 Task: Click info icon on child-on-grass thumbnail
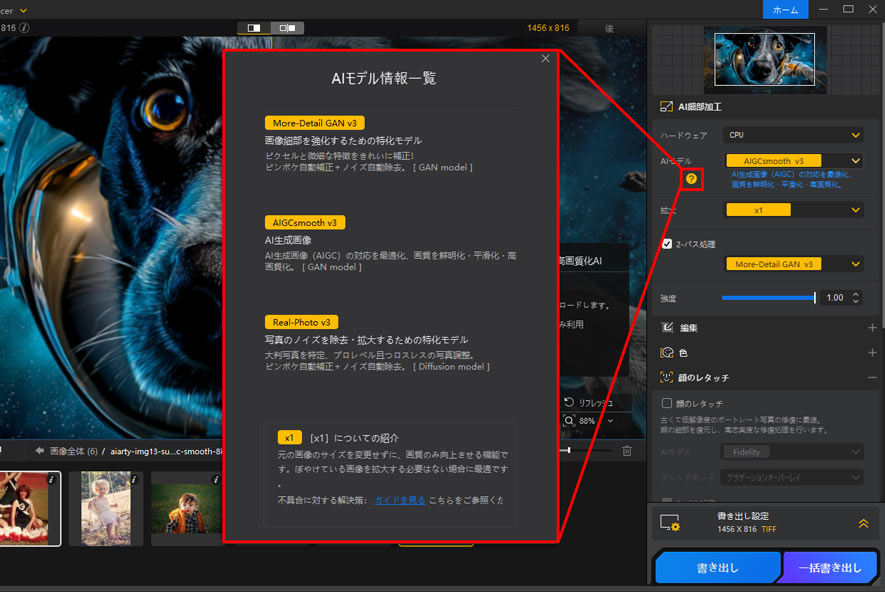coord(216,479)
